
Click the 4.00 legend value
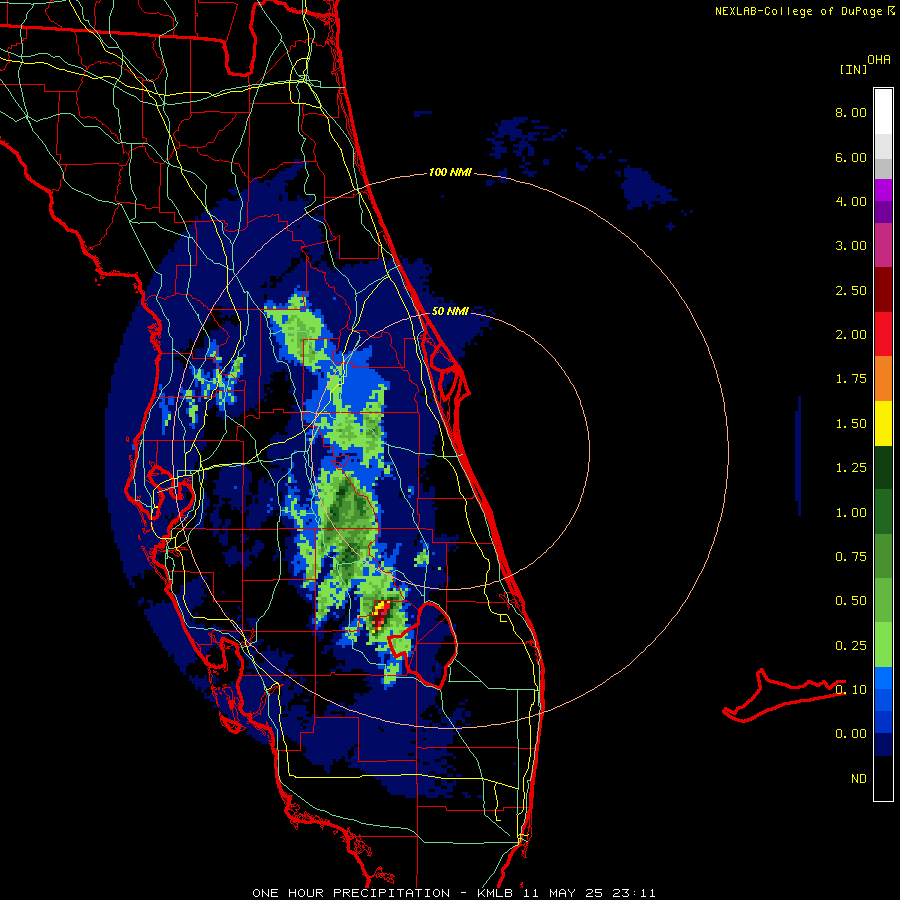(x=851, y=201)
